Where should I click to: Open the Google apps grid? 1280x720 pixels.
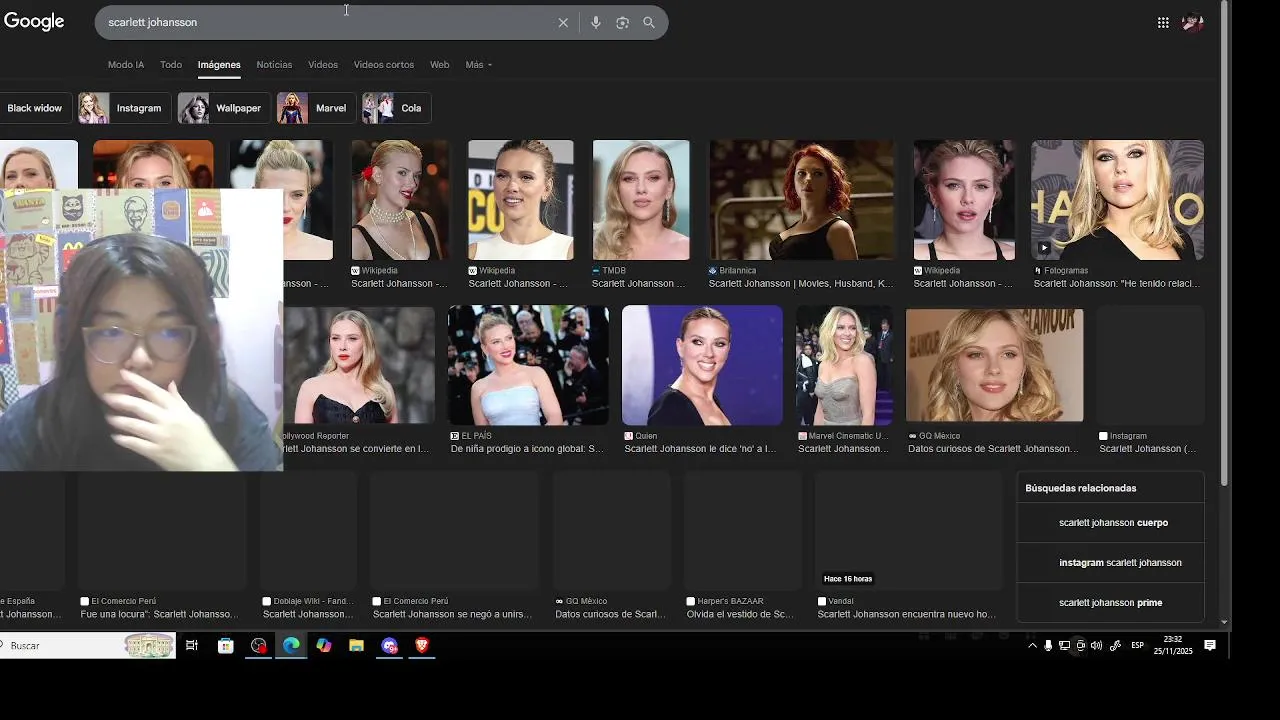[1163, 22]
